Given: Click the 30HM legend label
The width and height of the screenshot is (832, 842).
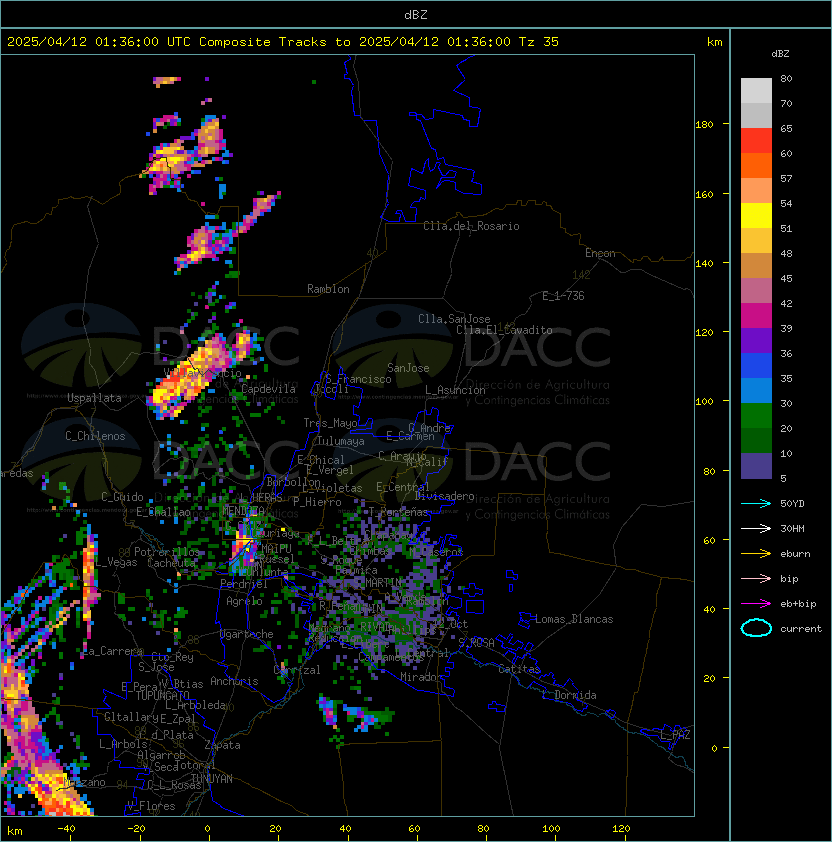Looking at the screenshot, I should (x=792, y=528).
